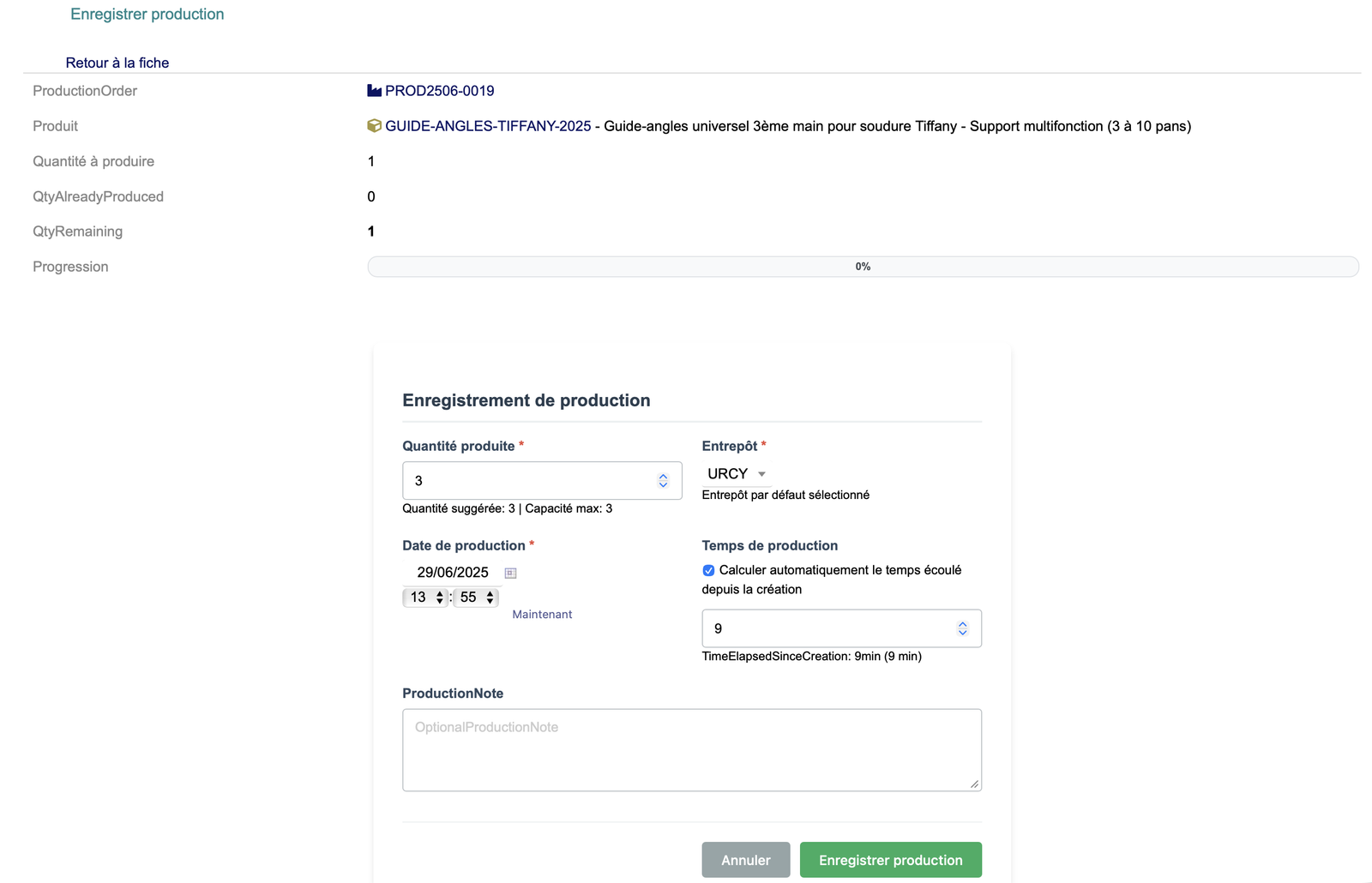Image resolution: width=1372 pixels, height=883 pixels.
Task: Click the product cube icon
Action: tap(374, 126)
